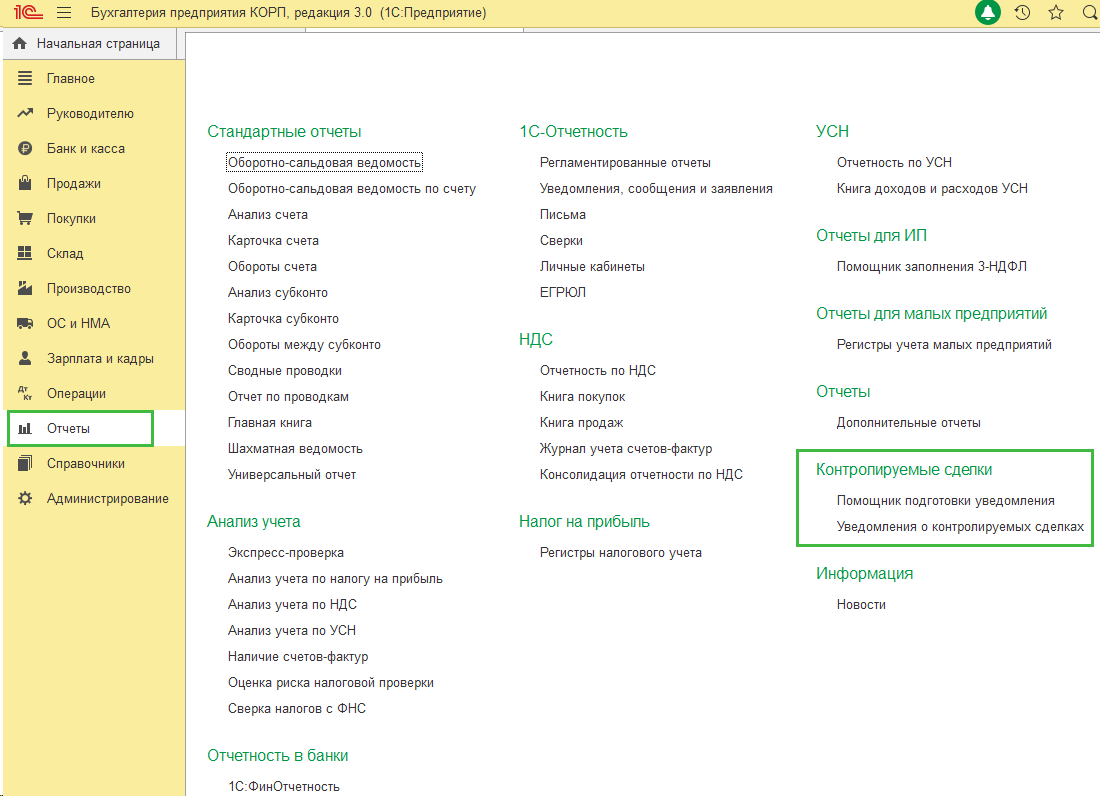Open the hamburger main menu icon
The width and height of the screenshot is (1100, 796).
pyautogui.click(x=64, y=13)
